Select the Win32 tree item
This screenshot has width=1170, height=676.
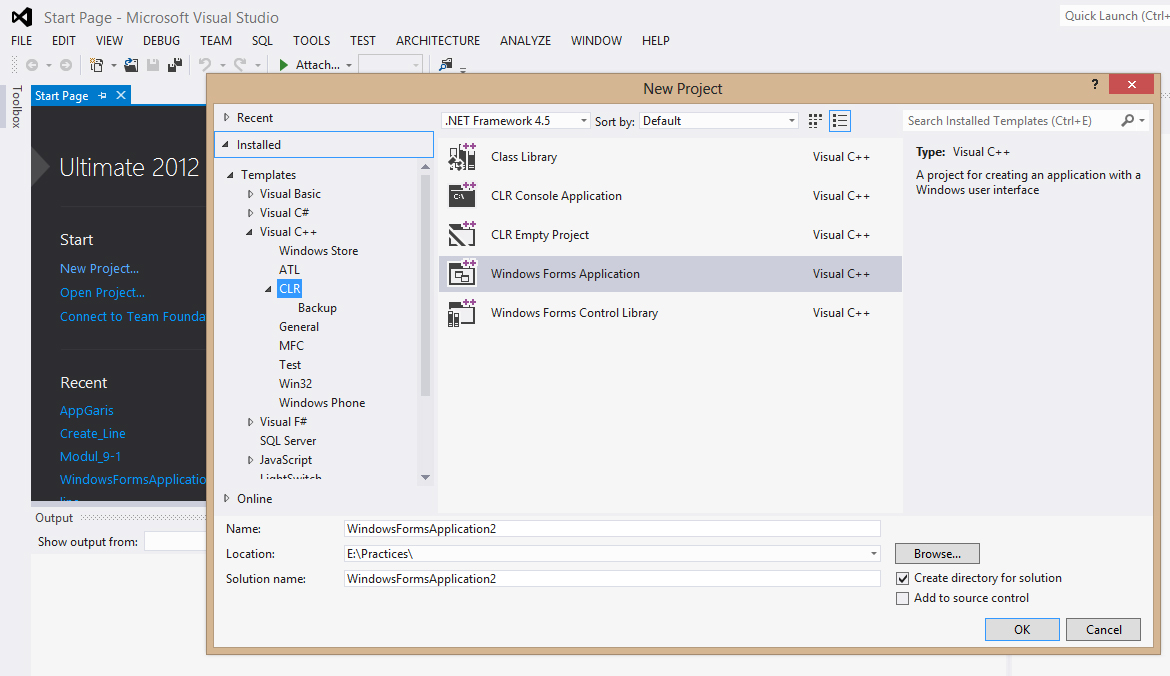tap(295, 384)
